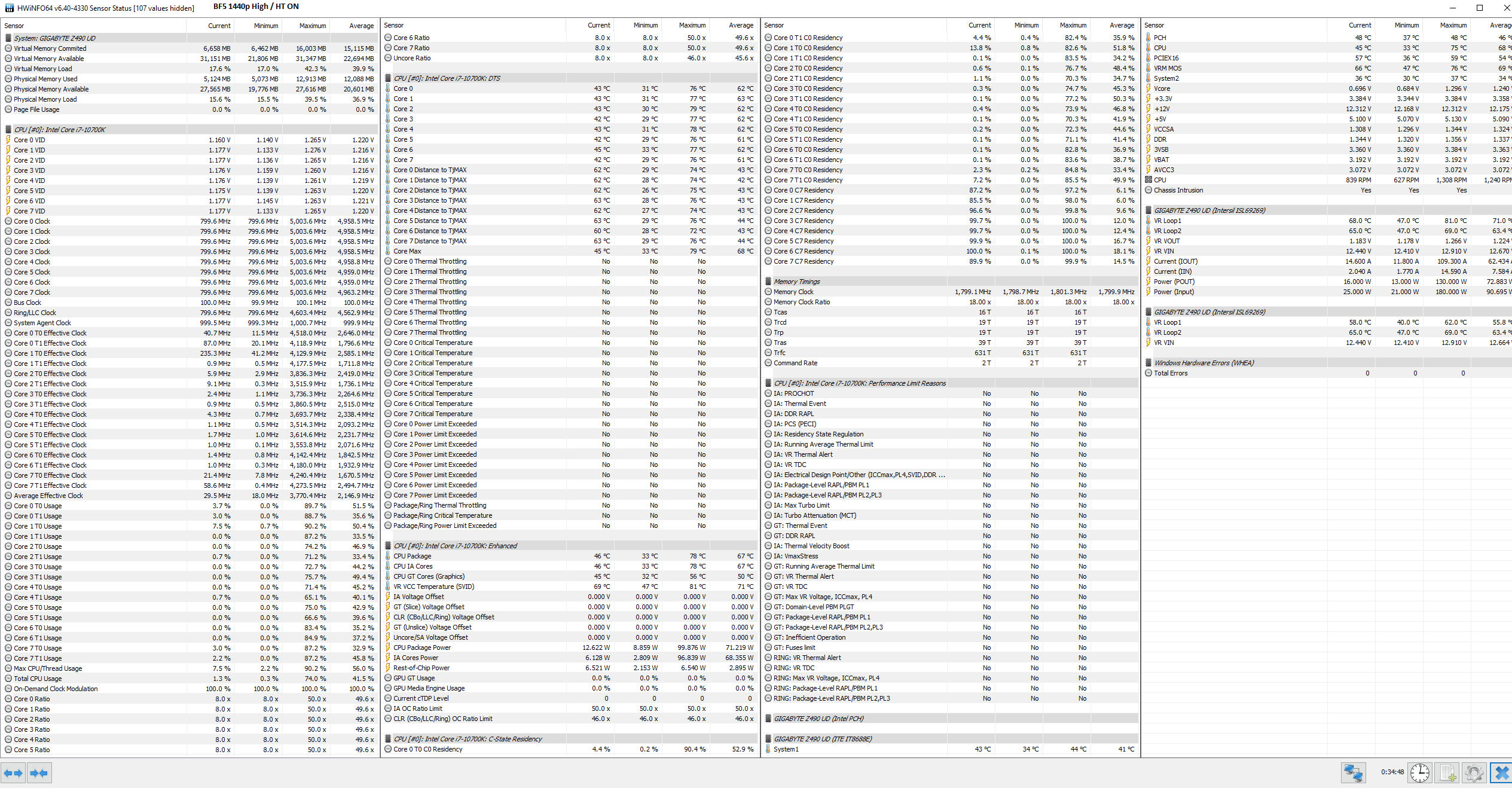The image size is (1512, 788).
Task: Select Core 0 Distance to TjMAX row
Action: pyautogui.click(x=570, y=170)
